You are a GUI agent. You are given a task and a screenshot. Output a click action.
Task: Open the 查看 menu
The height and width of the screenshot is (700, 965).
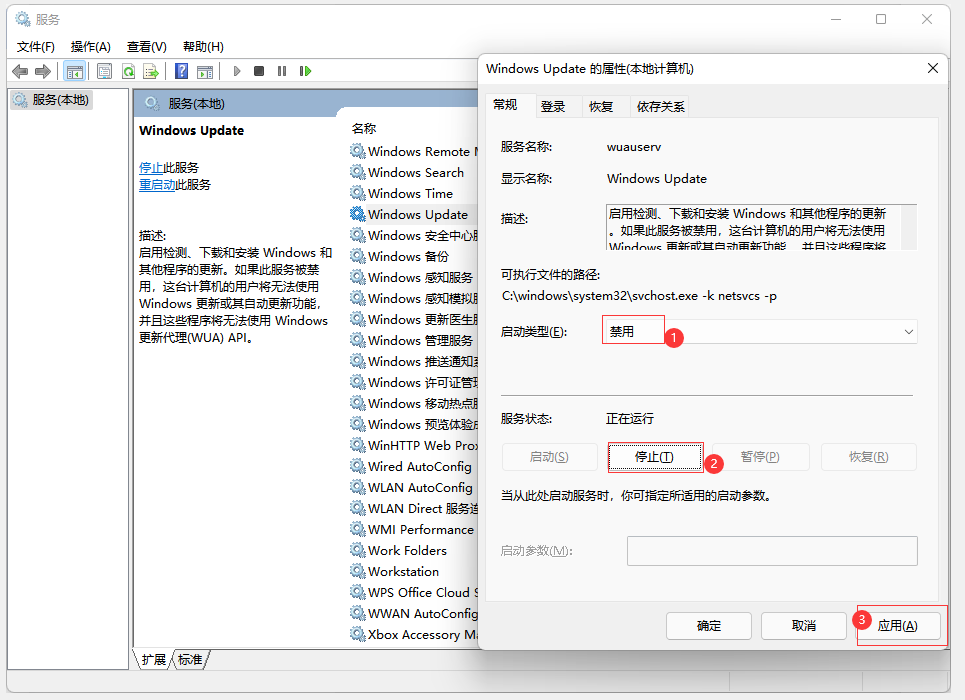click(146, 46)
